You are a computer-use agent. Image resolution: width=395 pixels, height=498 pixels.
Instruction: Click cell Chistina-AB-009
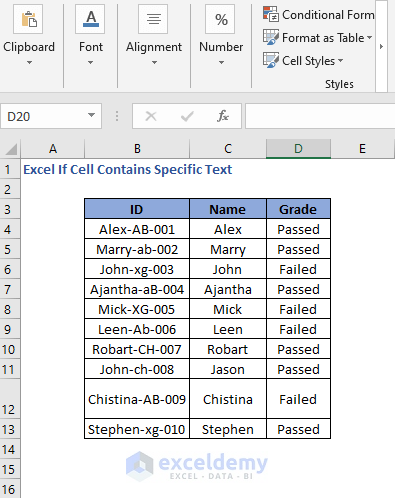pos(137,399)
